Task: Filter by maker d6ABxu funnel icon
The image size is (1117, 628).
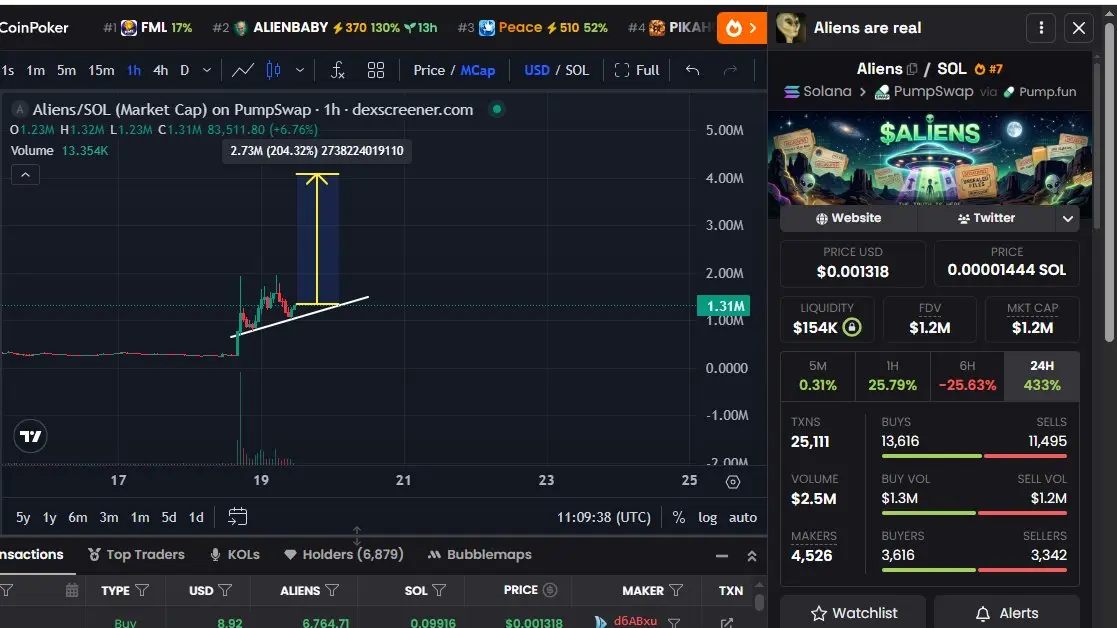Action: [673, 622]
